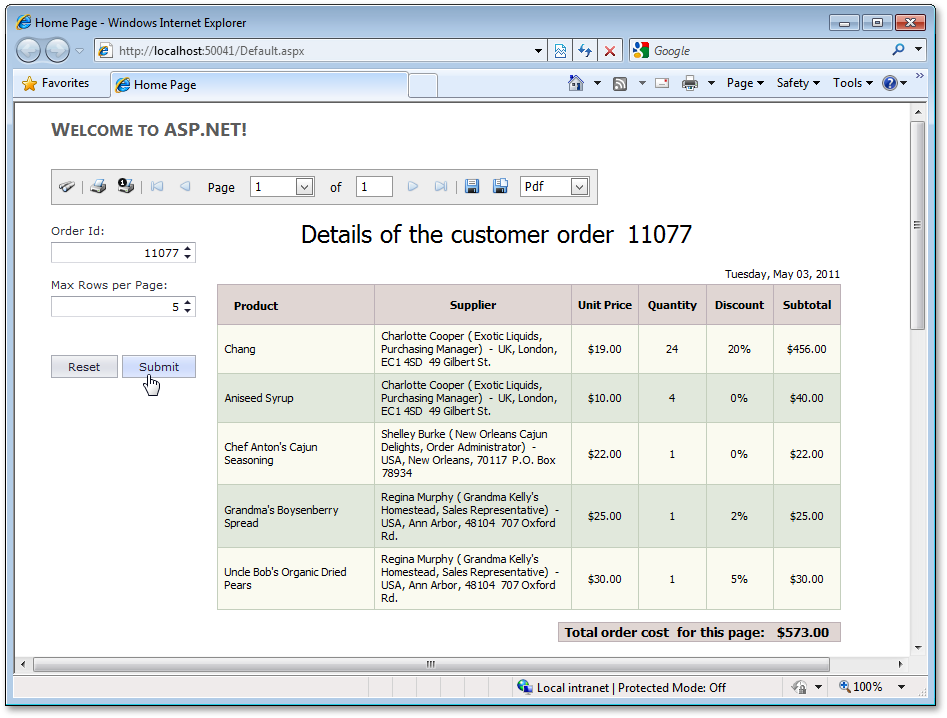Increase Order Id with up spinner arrow
The height and width of the screenshot is (718, 947).
point(188,249)
